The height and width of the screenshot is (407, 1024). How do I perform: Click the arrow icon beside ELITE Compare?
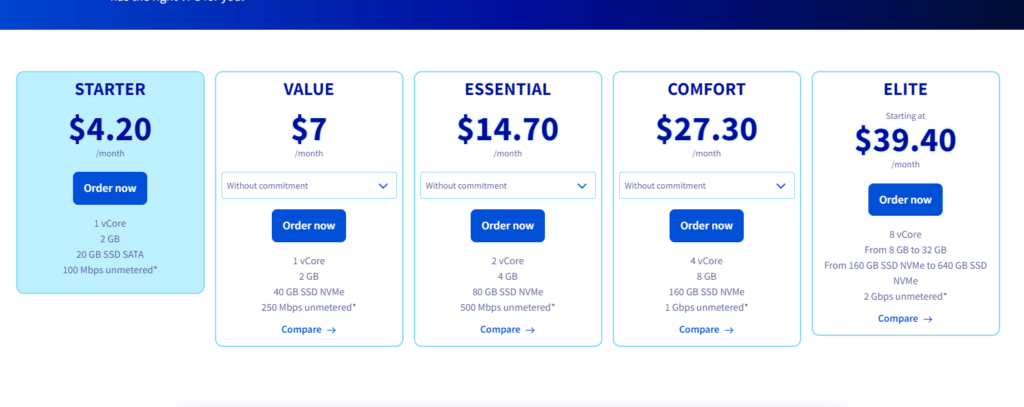(927, 319)
